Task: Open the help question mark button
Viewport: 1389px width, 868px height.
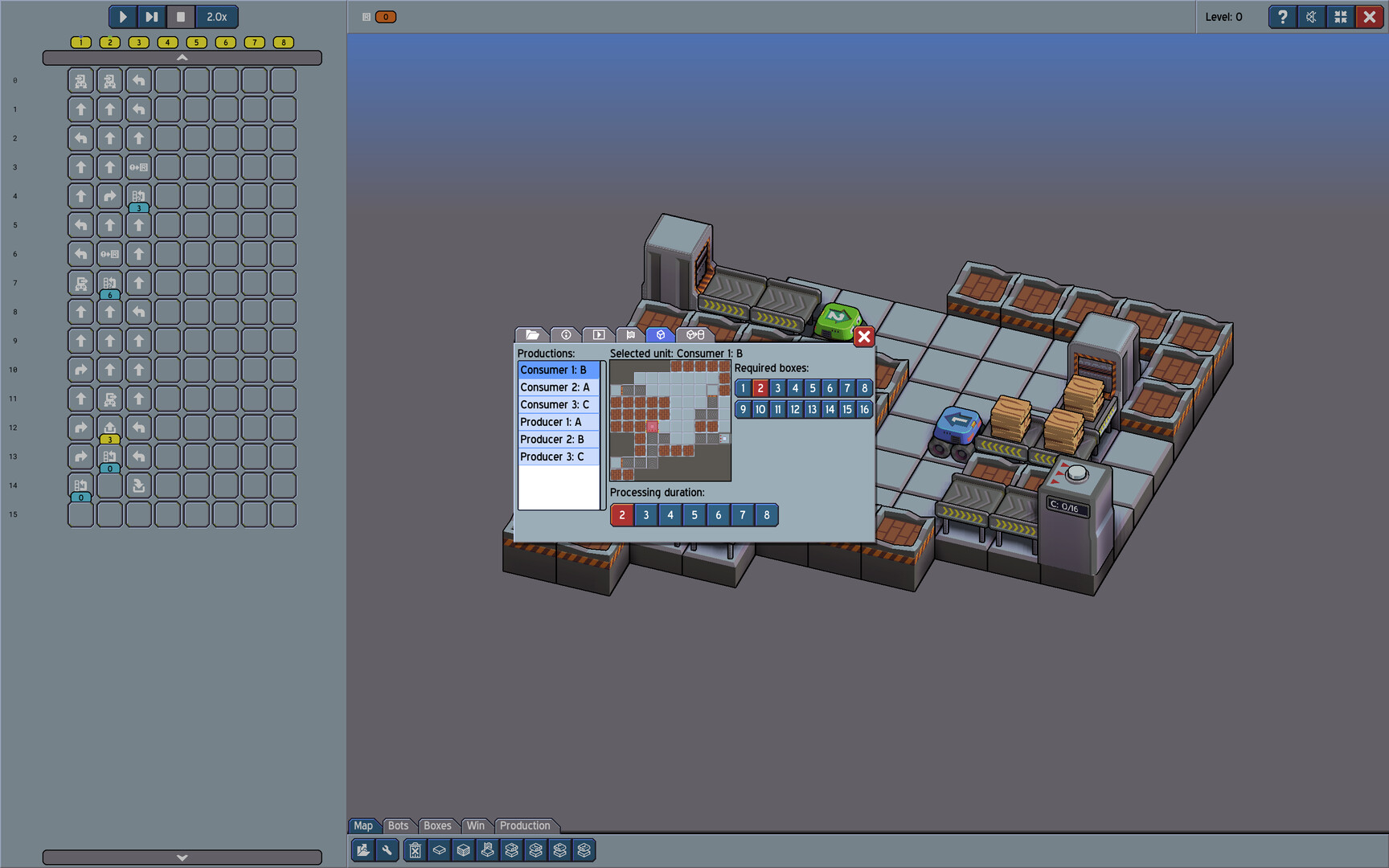Action: tap(1282, 17)
